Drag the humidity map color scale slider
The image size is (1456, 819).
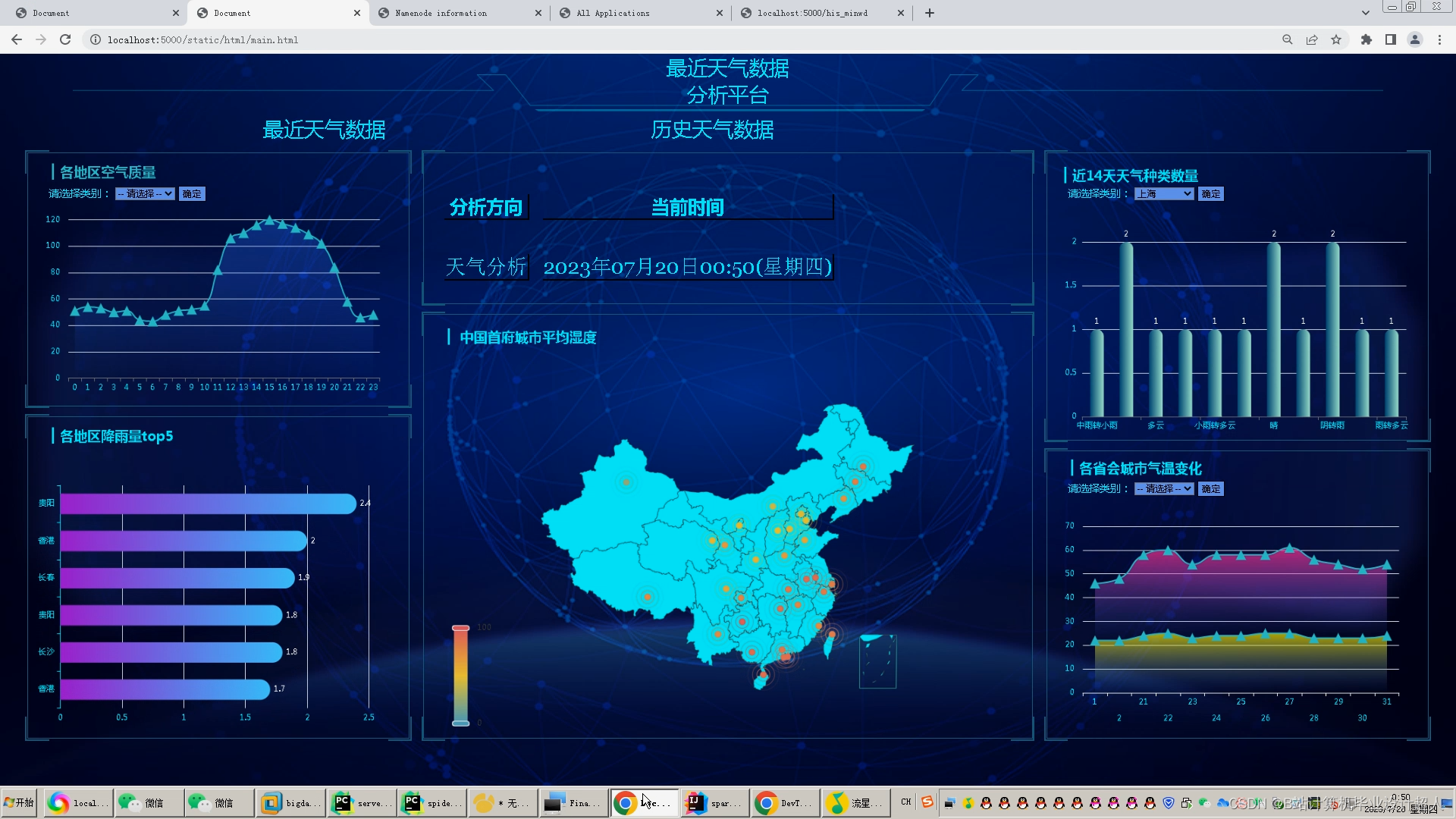click(461, 628)
